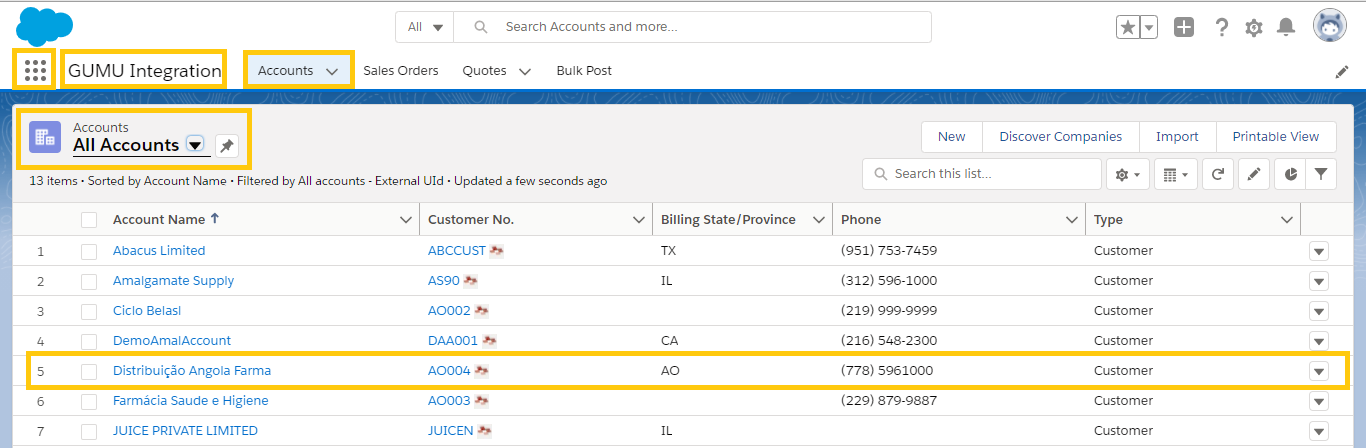Open the Setup gear icon

click(x=1254, y=27)
